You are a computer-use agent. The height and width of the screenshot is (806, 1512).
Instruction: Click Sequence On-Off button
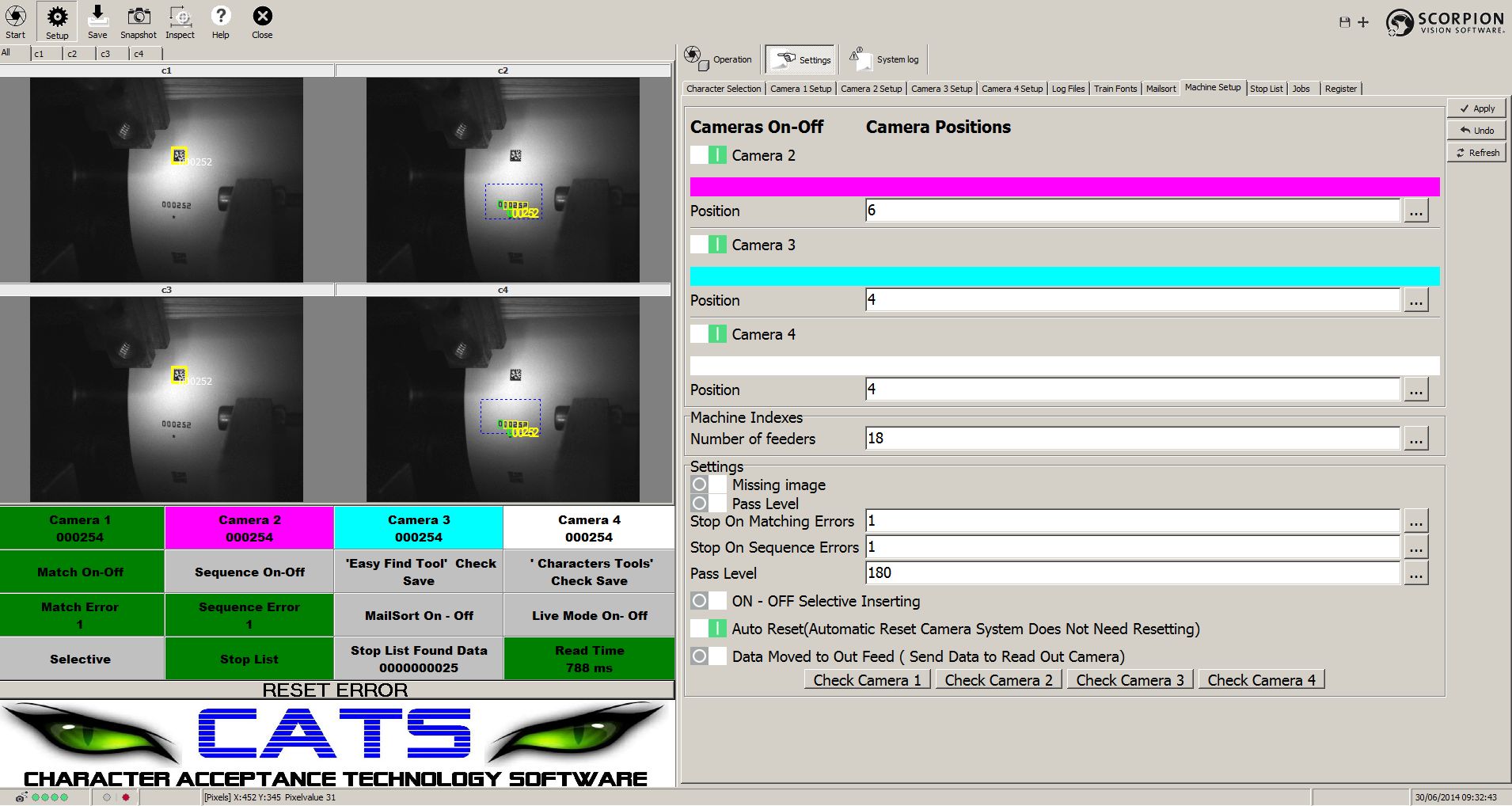pos(249,572)
